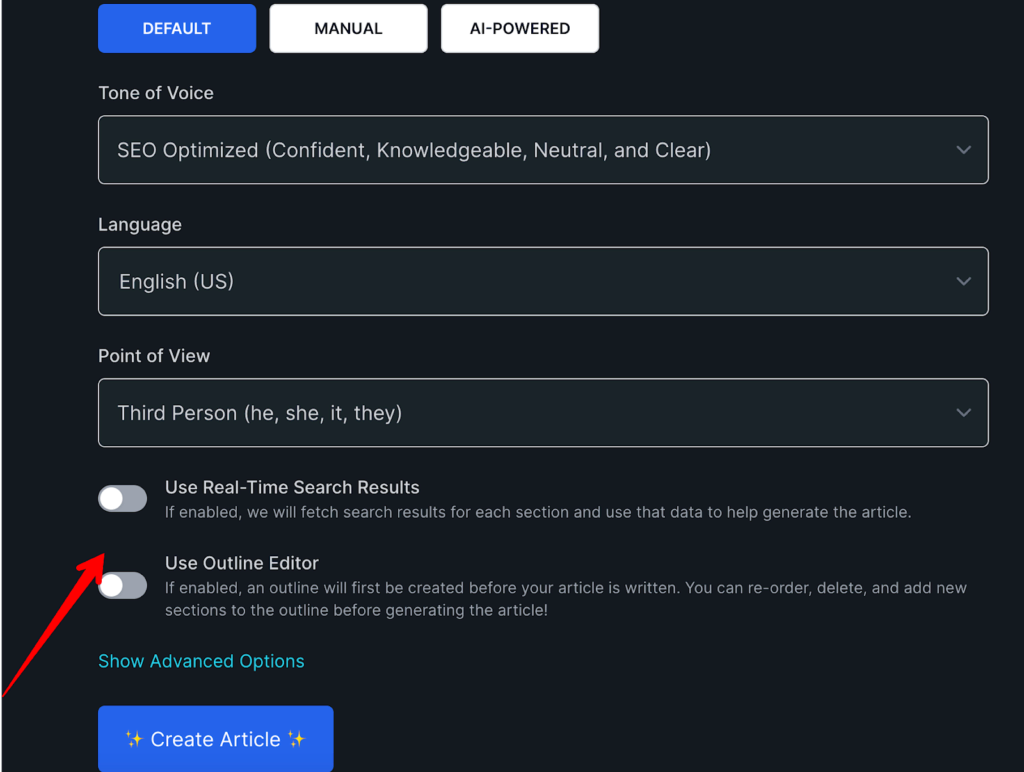Image resolution: width=1024 pixels, height=772 pixels.
Task: Click the "Tone of Voice" field label
Action: (156, 93)
